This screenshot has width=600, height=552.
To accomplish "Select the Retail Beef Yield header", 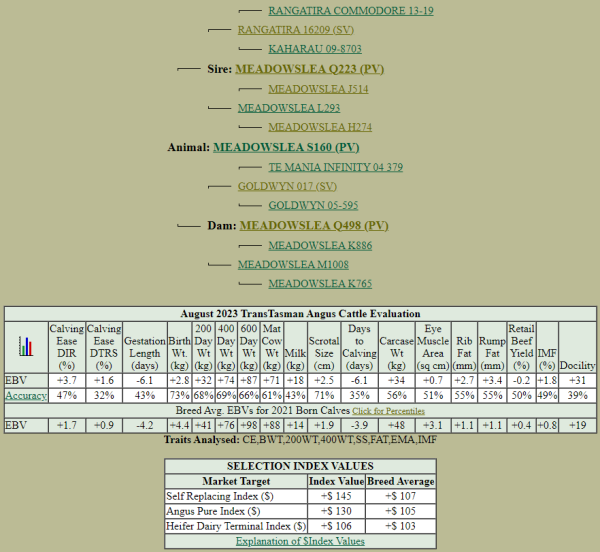I will click(521, 347).
